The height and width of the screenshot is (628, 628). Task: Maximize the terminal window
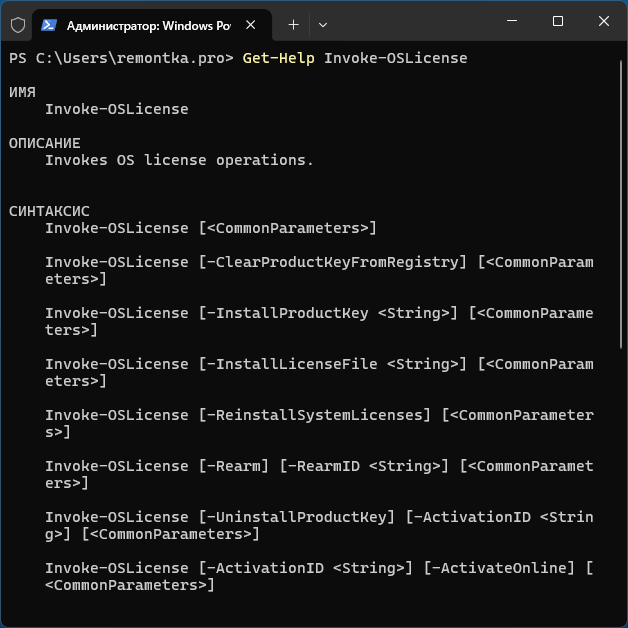click(x=558, y=21)
